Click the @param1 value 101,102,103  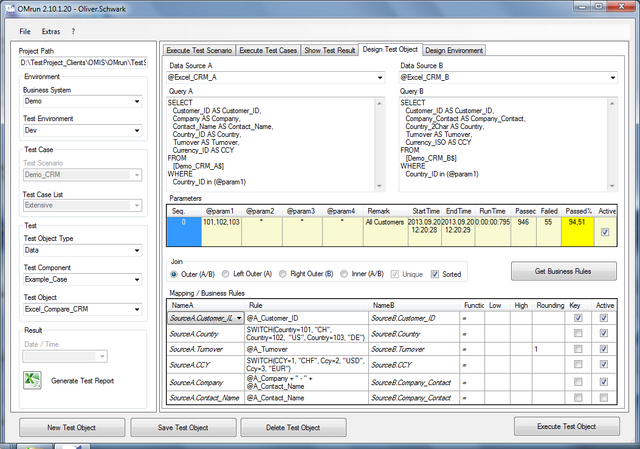click(221, 222)
